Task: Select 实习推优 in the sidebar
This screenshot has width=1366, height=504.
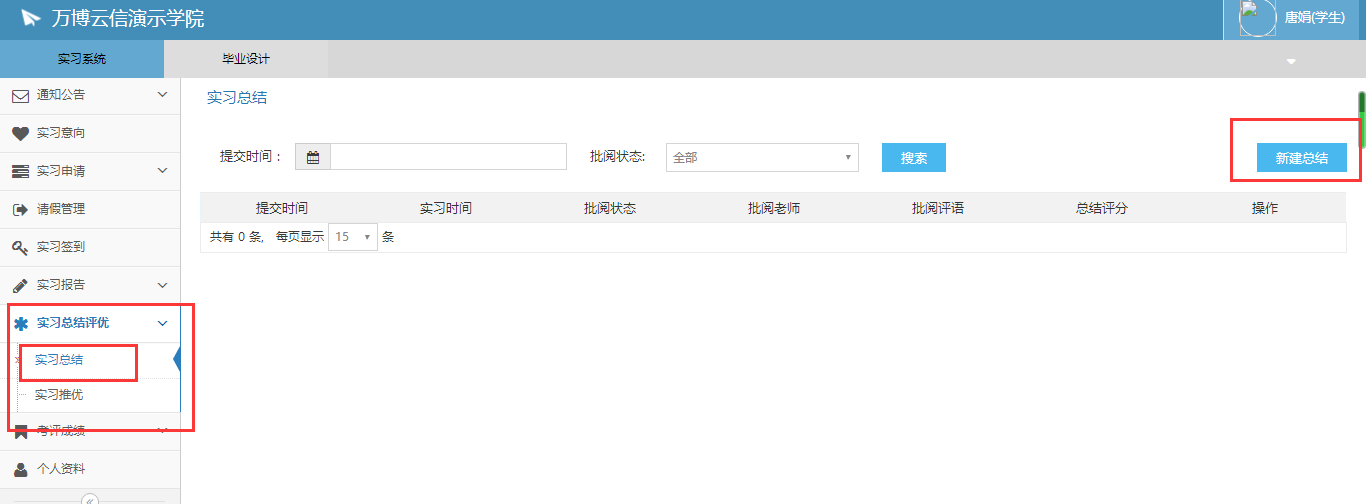Action: 59,395
